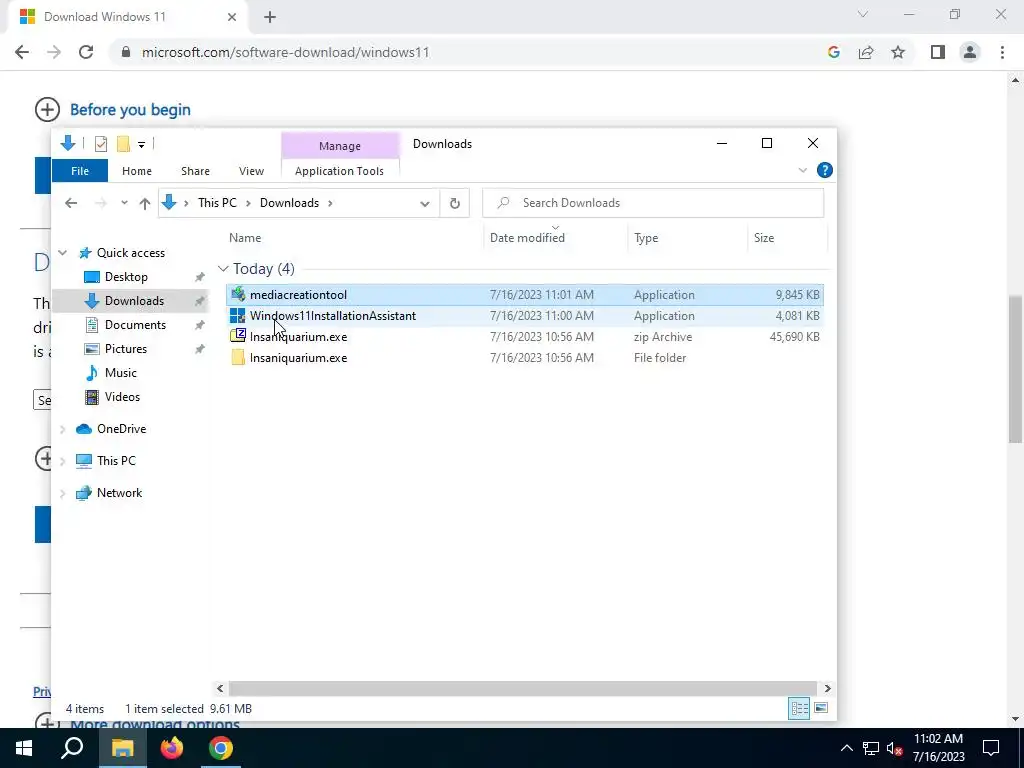
Task: Open Chrome three-dot menu
Action: point(1002,52)
